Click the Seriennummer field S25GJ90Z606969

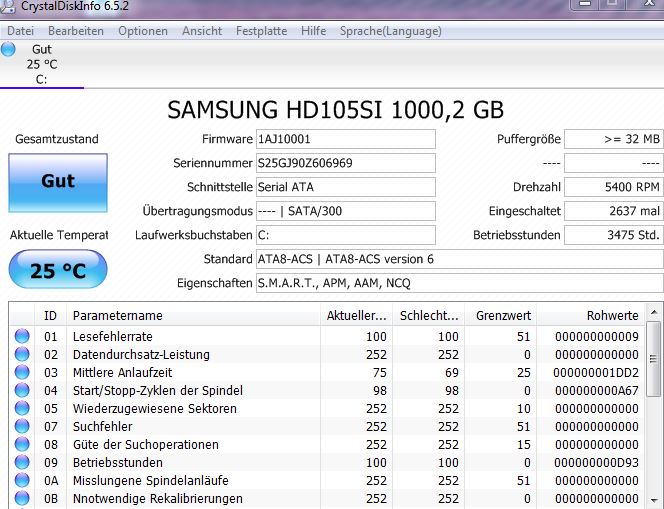click(x=346, y=163)
